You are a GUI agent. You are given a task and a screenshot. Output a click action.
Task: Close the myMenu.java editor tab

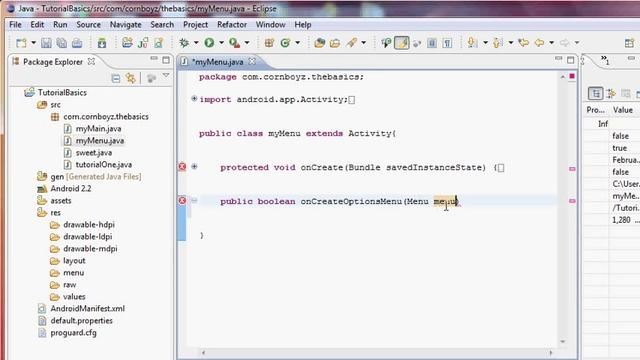(x=252, y=62)
